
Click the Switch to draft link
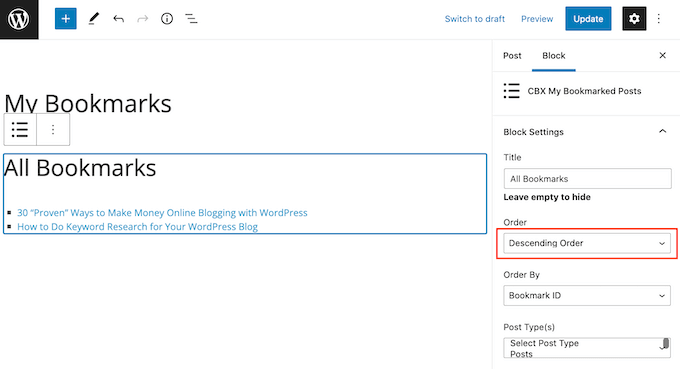[x=475, y=19]
